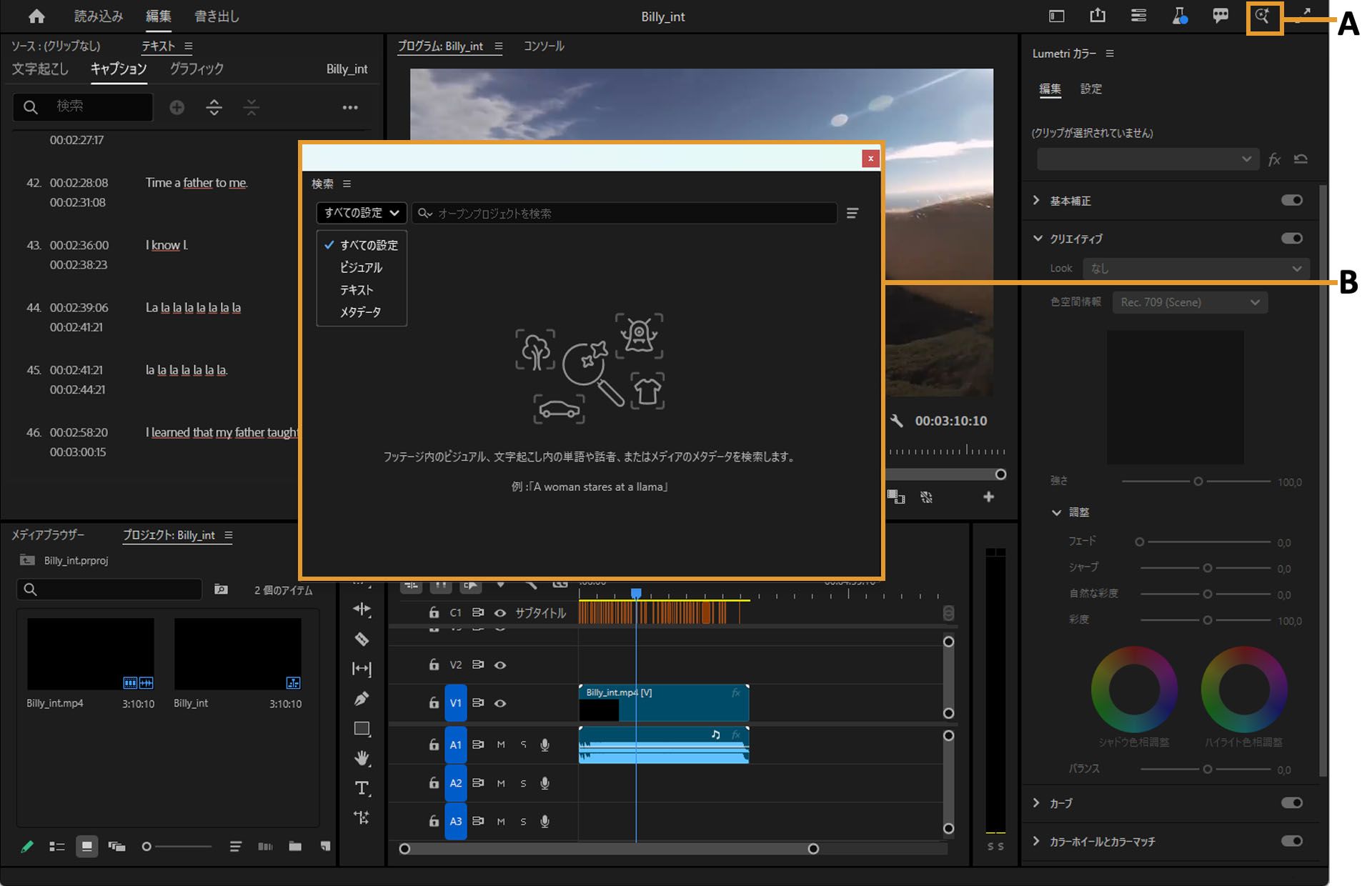Mute the A1 track with the M button
Screen dimensions: 1372x886
click(501, 745)
